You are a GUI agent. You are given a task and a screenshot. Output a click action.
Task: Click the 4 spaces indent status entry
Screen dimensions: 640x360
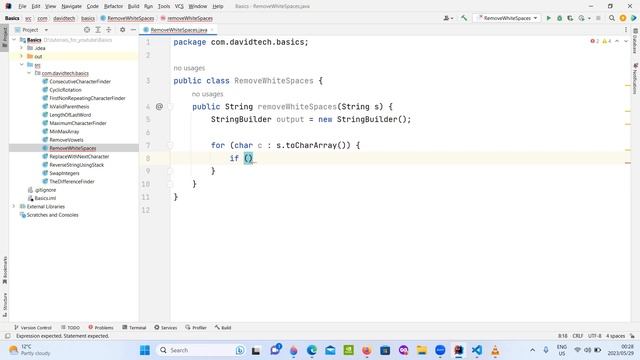click(615, 336)
